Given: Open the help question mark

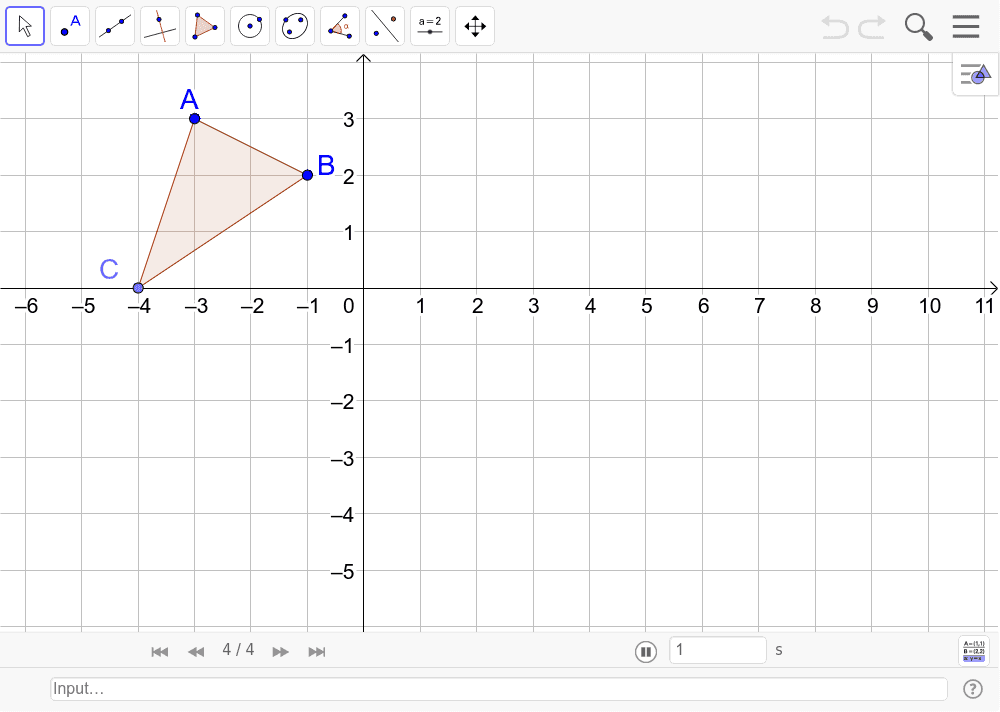Looking at the screenshot, I should pyautogui.click(x=971, y=688).
